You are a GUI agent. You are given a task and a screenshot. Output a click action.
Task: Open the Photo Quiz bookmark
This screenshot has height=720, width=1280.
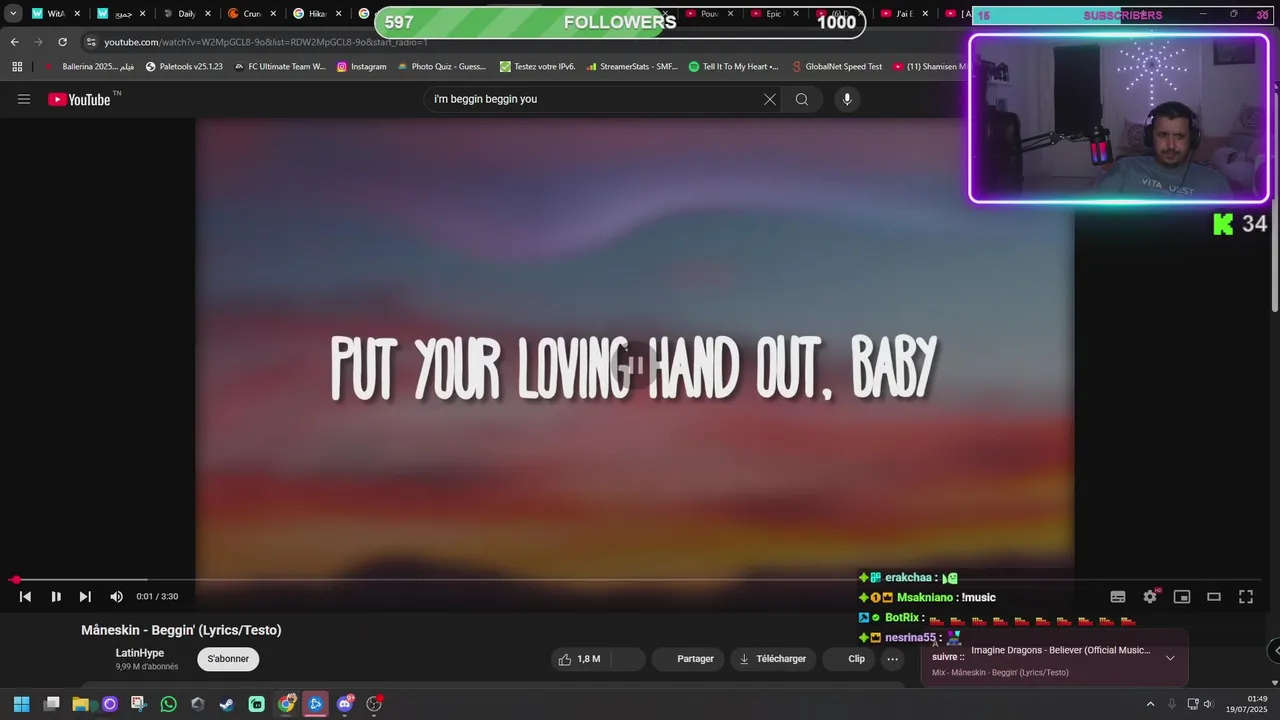pyautogui.click(x=441, y=67)
